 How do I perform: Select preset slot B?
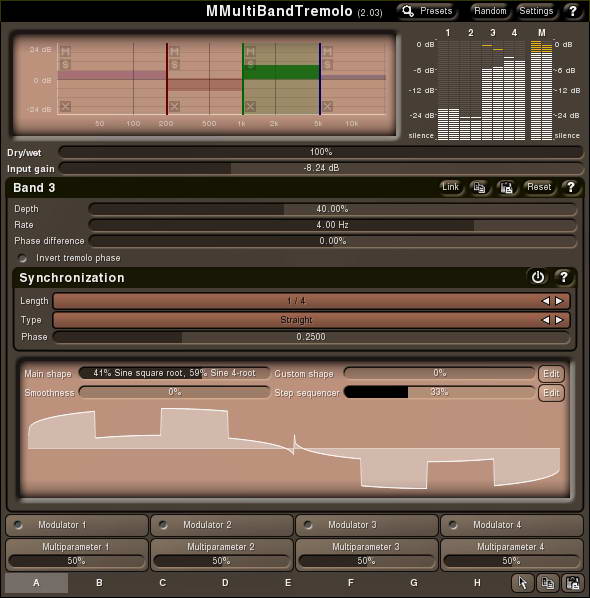99,583
